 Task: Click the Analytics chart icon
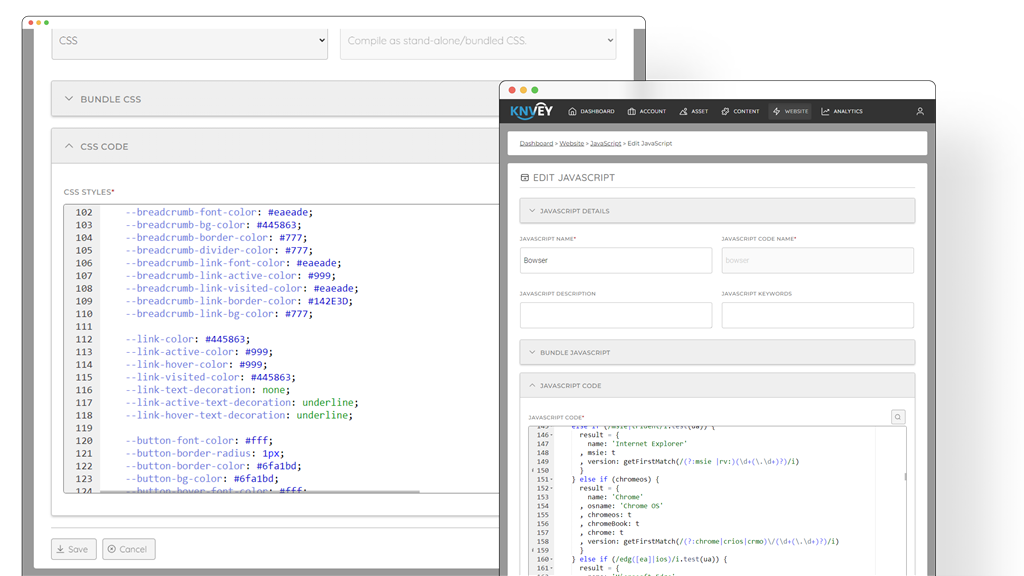coord(826,111)
